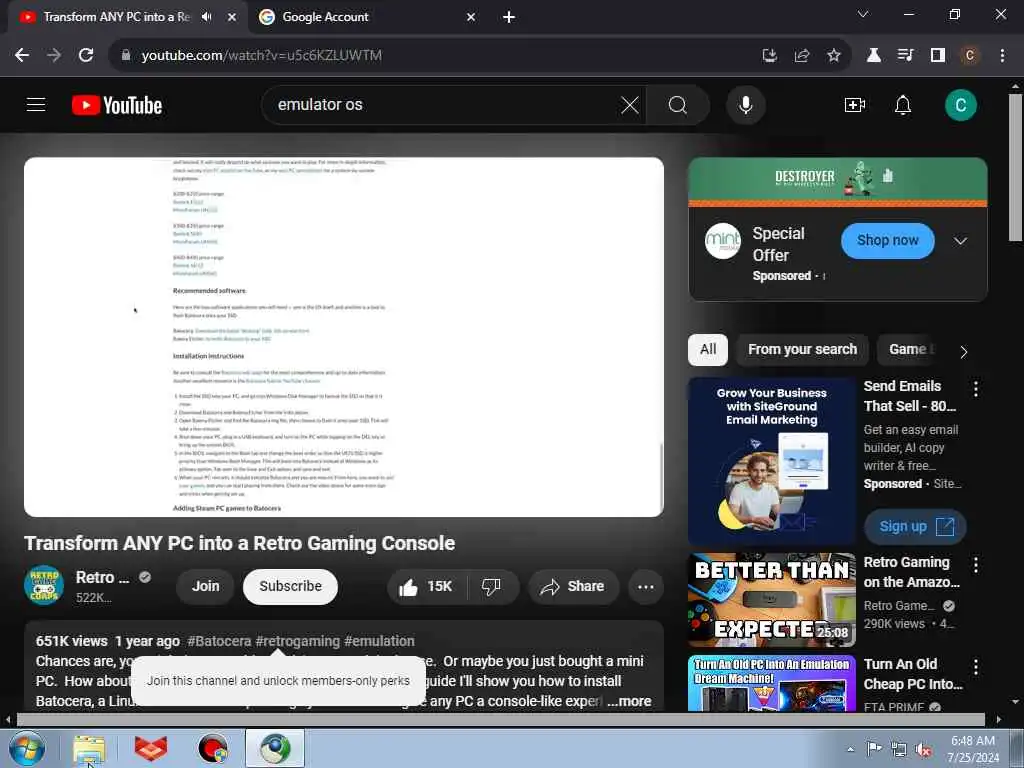Go forward with the browser forward arrow
The width and height of the screenshot is (1024, 768).
tap(54, 56)
